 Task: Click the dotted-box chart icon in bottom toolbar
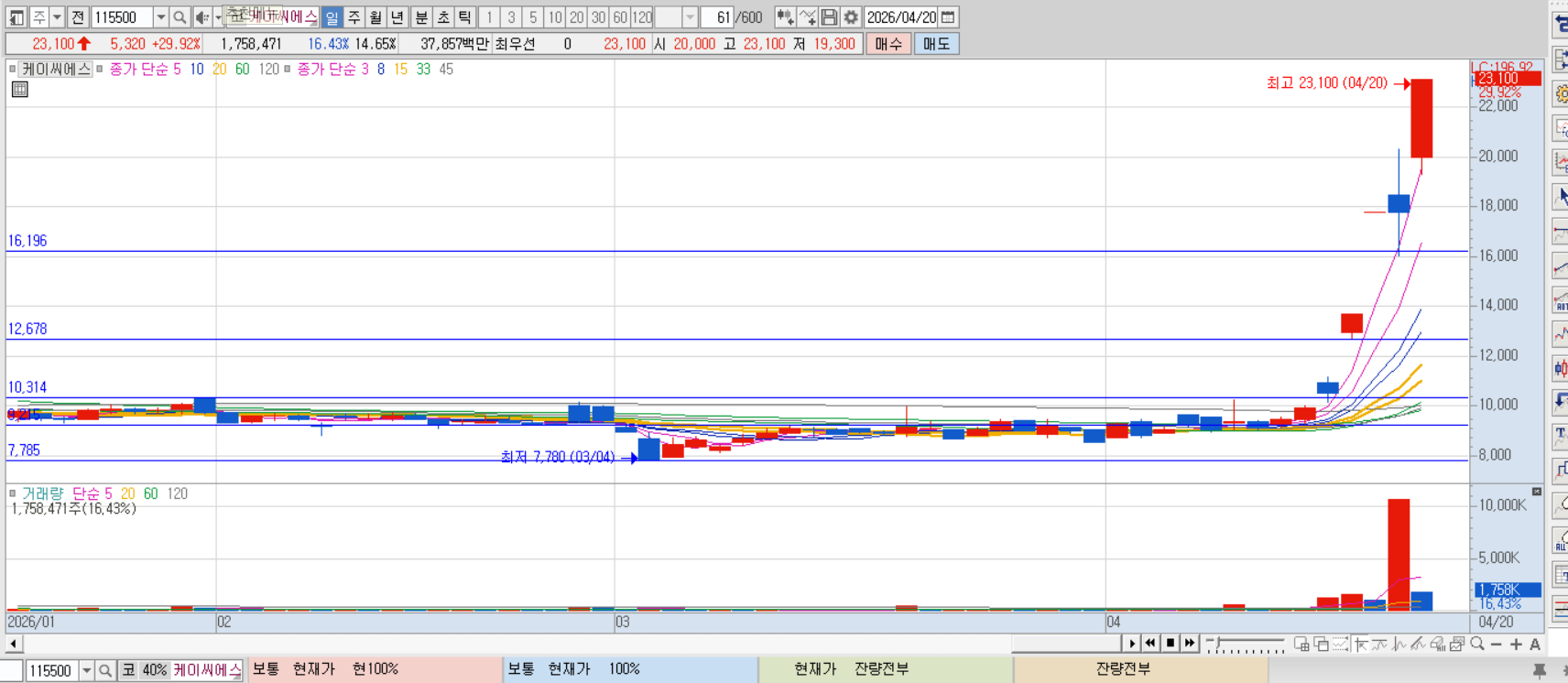1340,644
